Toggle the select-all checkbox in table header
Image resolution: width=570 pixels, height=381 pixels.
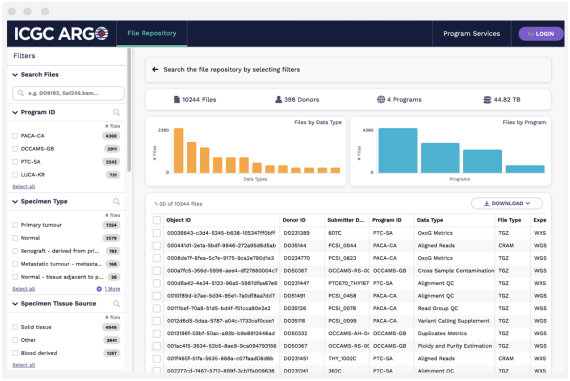click(x=157, y=220)
